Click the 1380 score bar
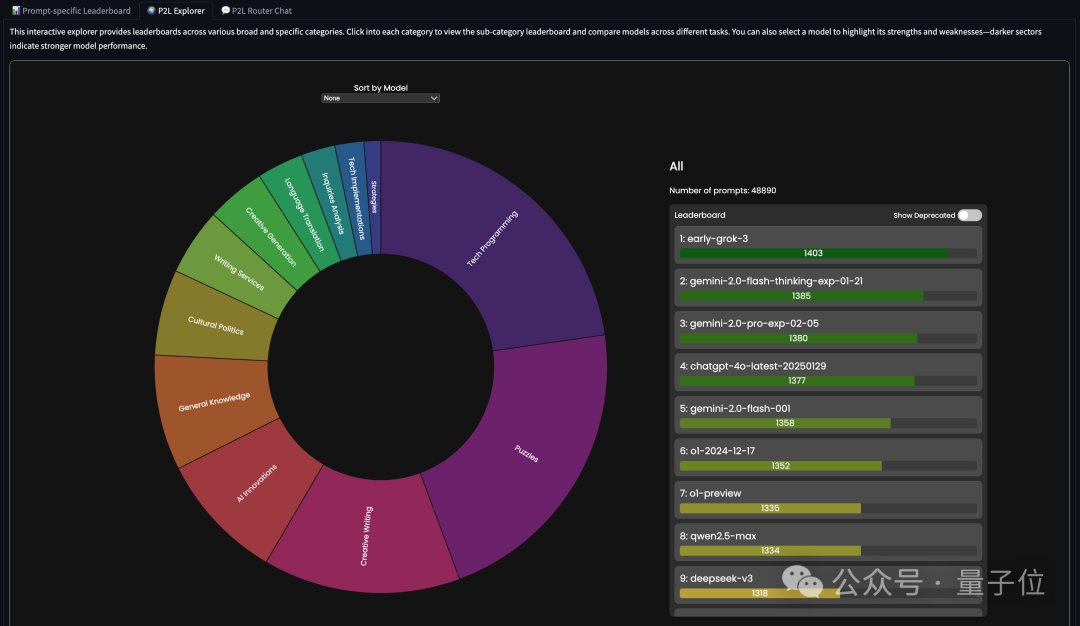 tap(798, 338)
